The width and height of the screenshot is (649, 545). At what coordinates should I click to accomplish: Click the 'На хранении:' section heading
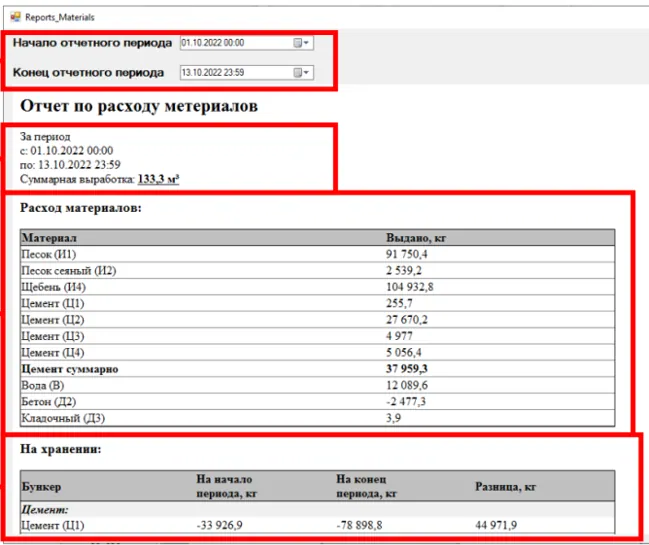pos(61,449)
